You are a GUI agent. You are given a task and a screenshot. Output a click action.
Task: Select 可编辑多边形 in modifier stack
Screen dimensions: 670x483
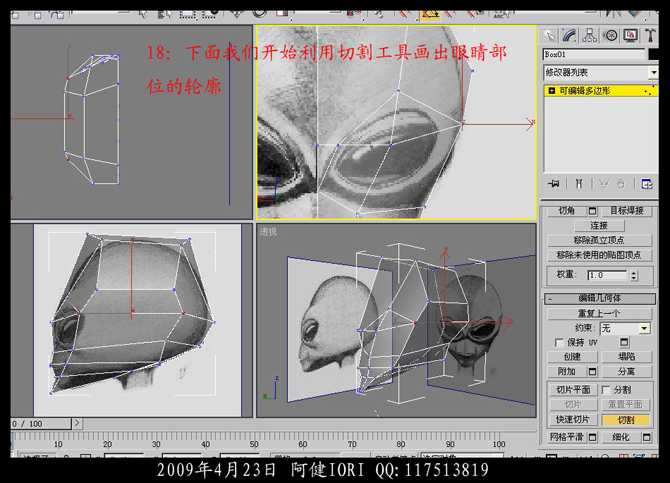[x=600, y=91]
